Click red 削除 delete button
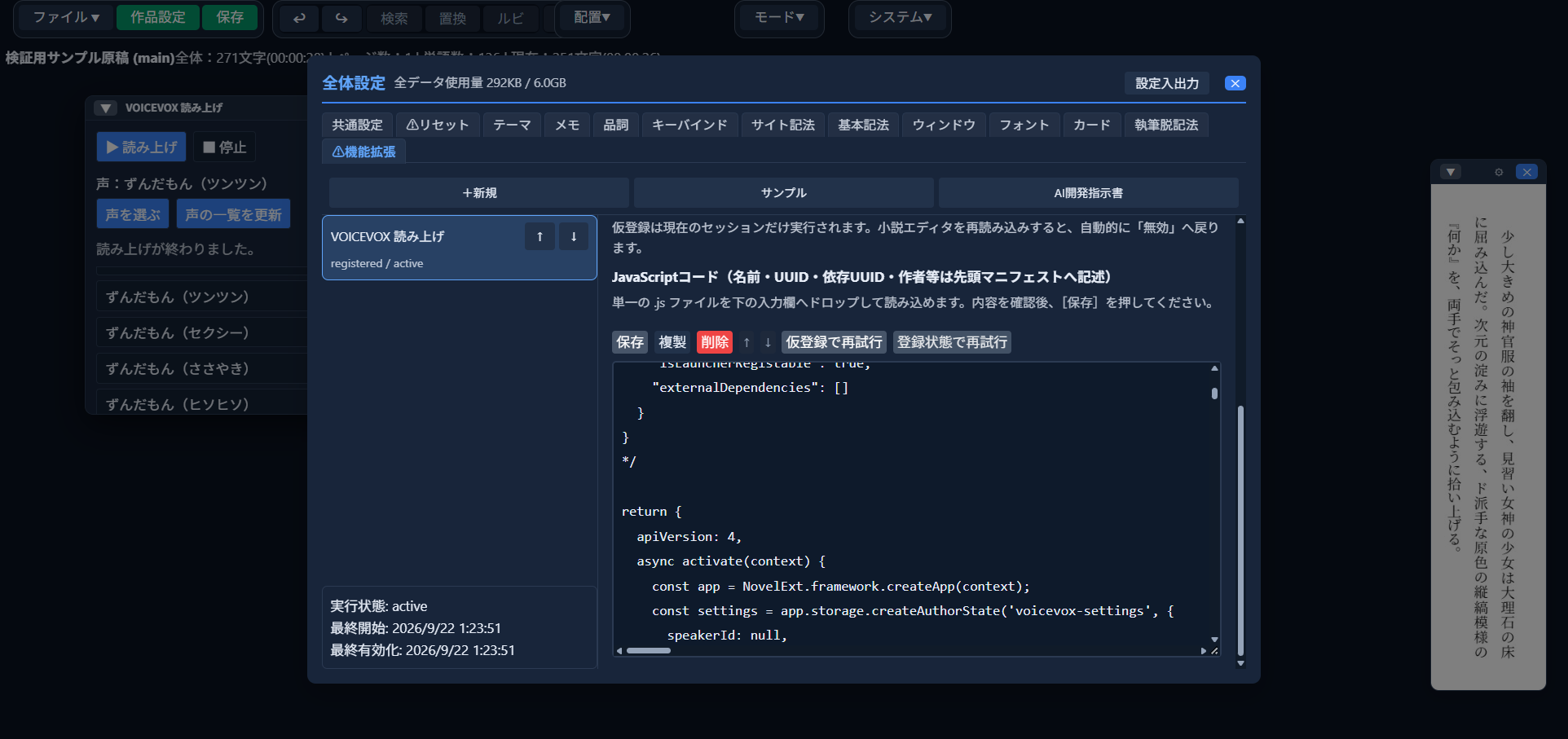1568x739 pixels. [x=715, y=342]
